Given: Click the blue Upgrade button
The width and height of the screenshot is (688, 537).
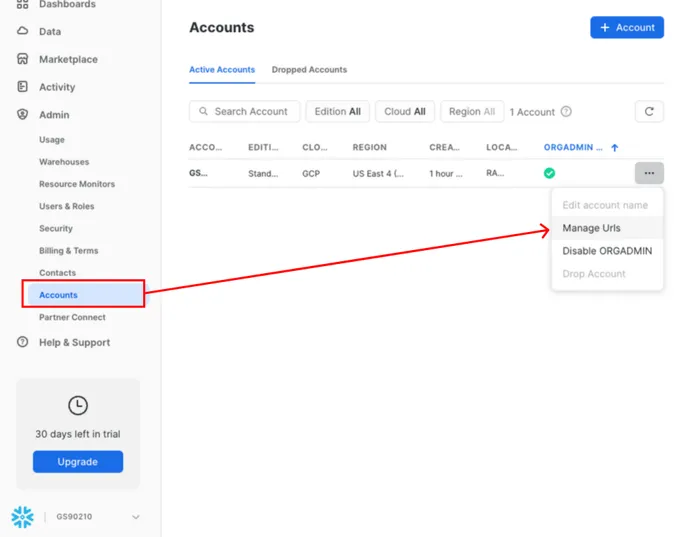Looking at the screenshot, I should pos(78,462).
